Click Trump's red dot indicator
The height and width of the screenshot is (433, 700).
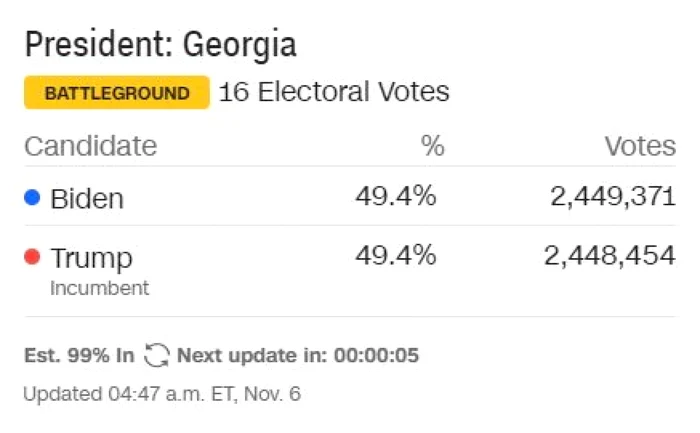click(32, 257)
